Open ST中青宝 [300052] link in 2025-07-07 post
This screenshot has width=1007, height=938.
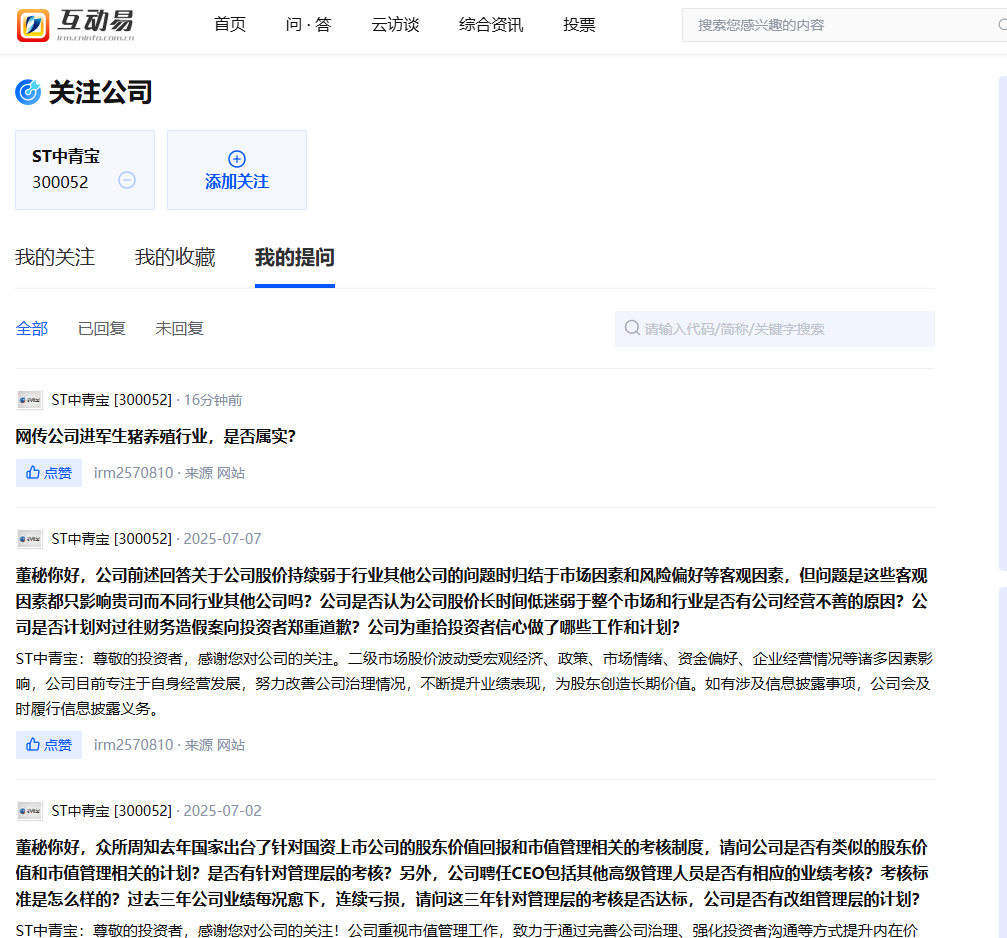coord(112,539)
